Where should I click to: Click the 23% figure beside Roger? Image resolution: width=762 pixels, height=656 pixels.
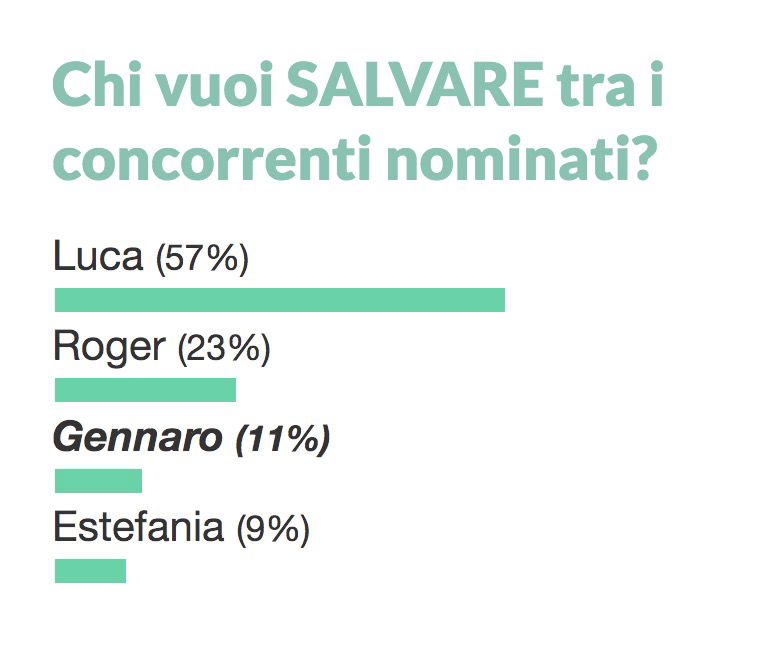[224, 349]
